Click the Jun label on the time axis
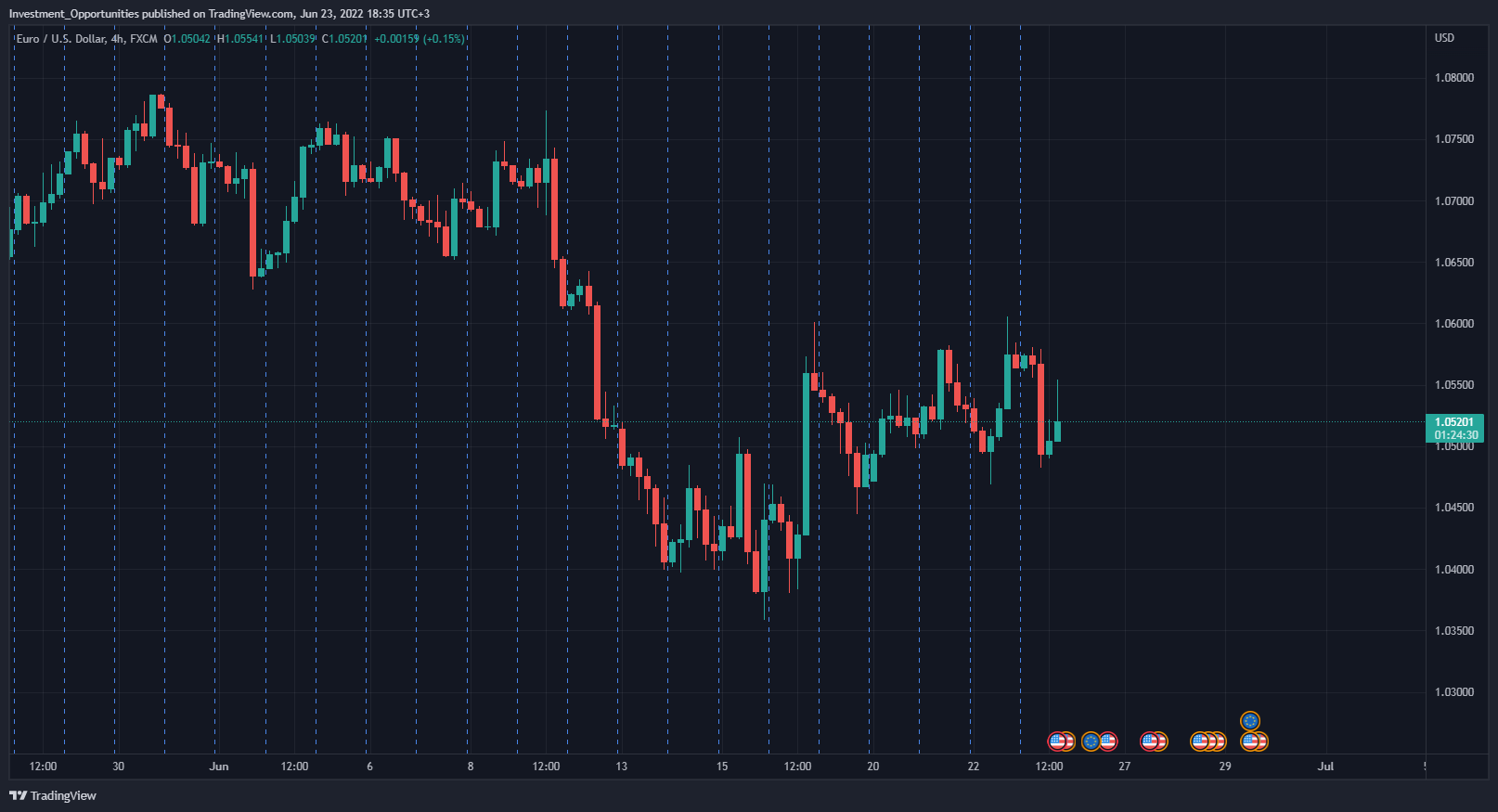 (219, 767)
